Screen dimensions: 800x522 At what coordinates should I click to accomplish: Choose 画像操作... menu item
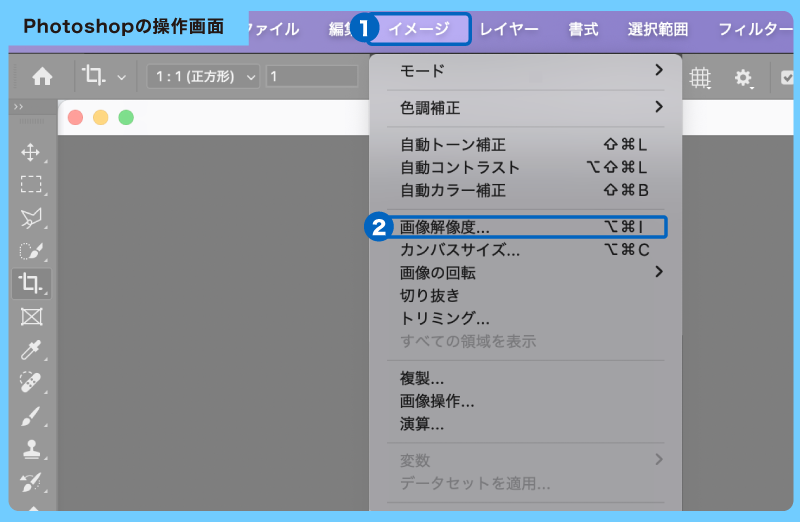click(x=526, y=401)
